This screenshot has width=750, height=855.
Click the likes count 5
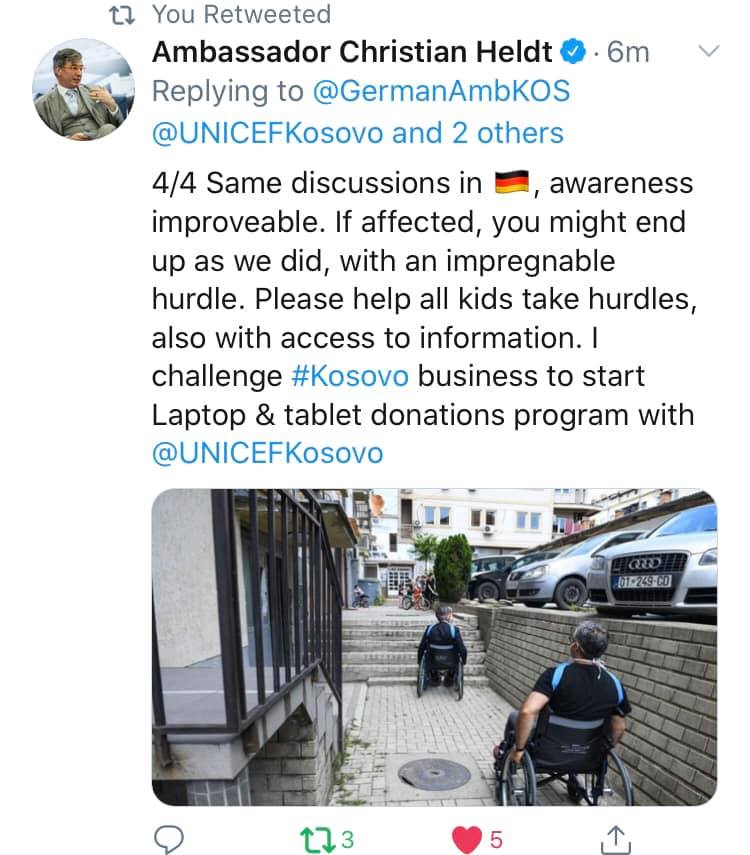[x=496, y=840]
